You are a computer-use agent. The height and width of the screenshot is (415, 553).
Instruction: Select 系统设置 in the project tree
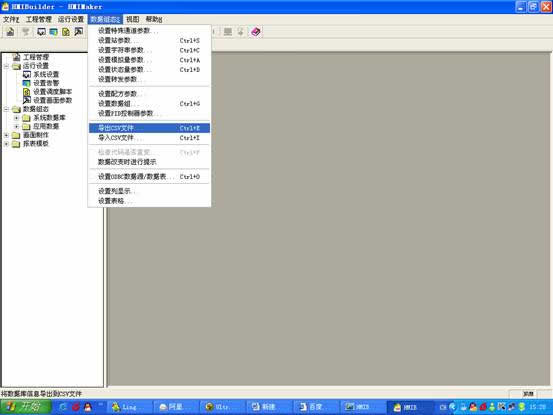pos(46,74)
